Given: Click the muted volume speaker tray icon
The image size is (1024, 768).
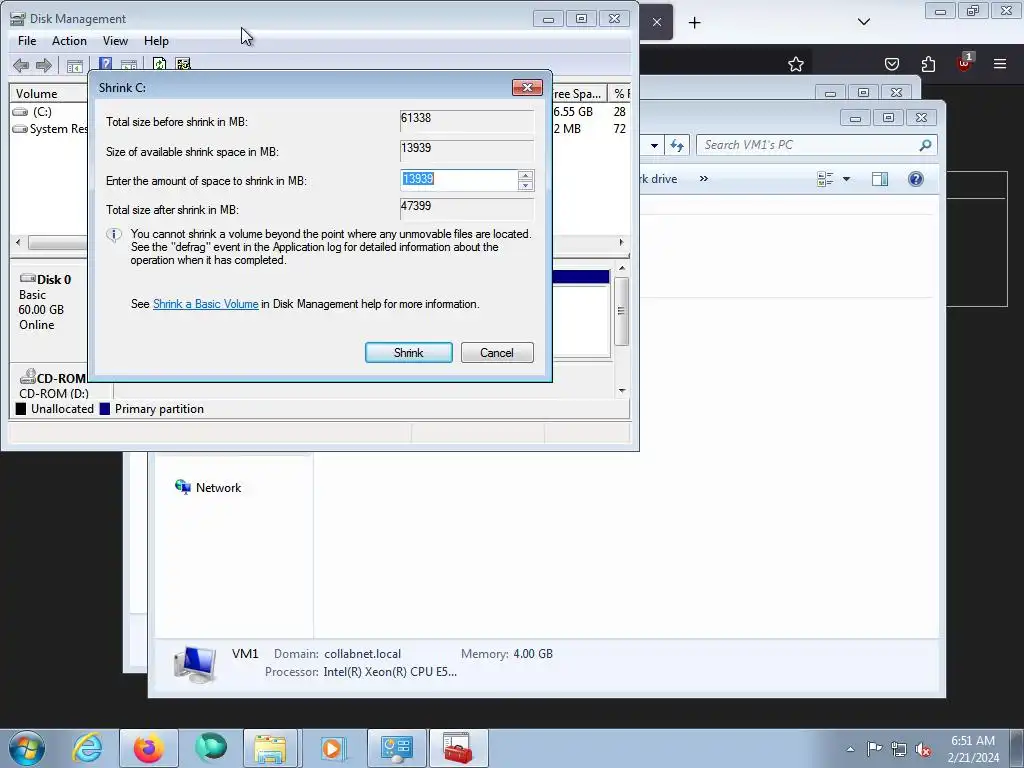Looking at the screenshot, I should pos(922,749).
